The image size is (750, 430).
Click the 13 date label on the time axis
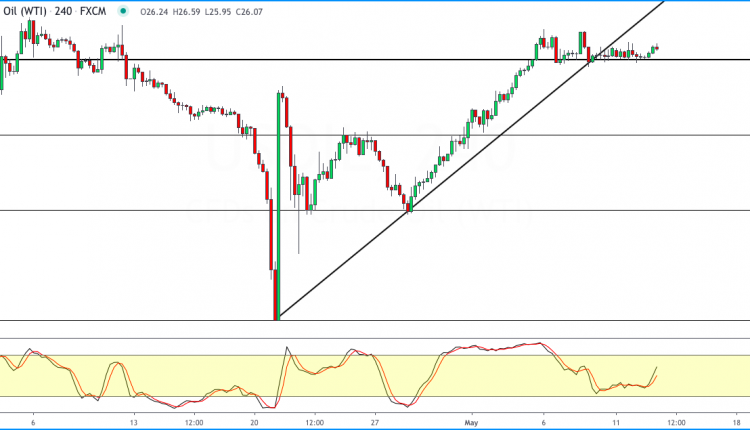[133, 423]
